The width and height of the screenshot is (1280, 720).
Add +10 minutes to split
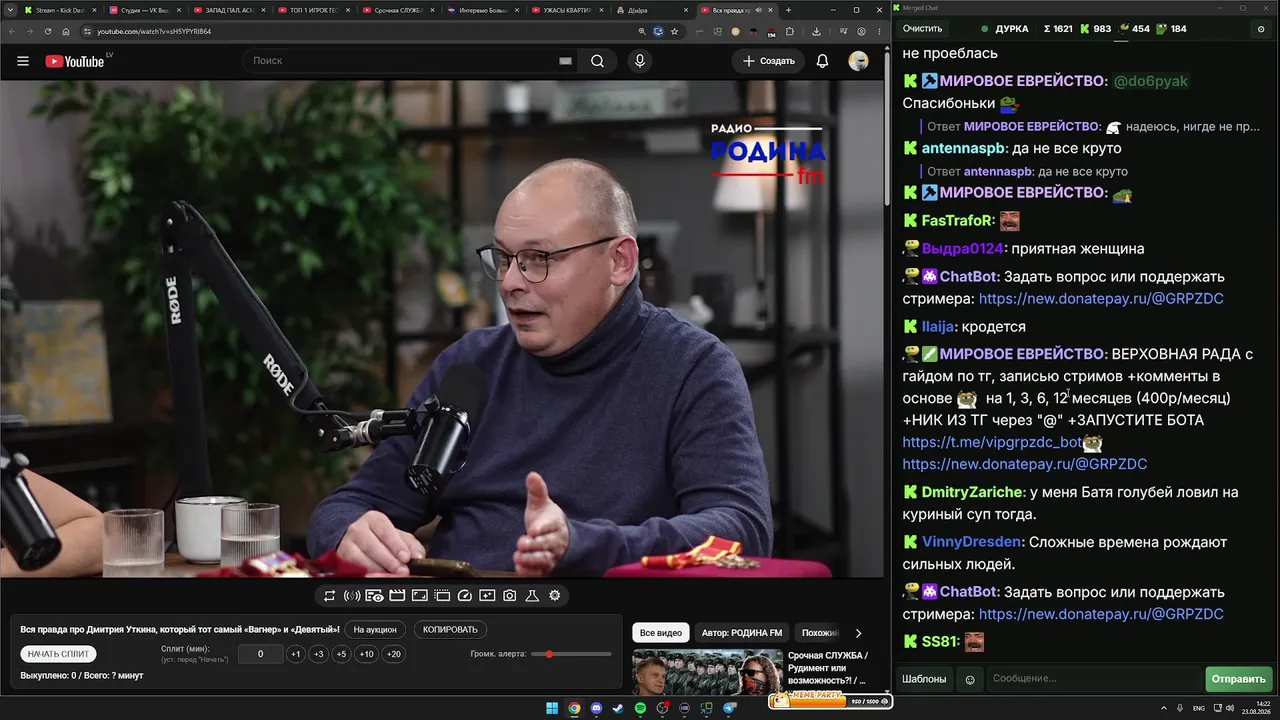367,654
